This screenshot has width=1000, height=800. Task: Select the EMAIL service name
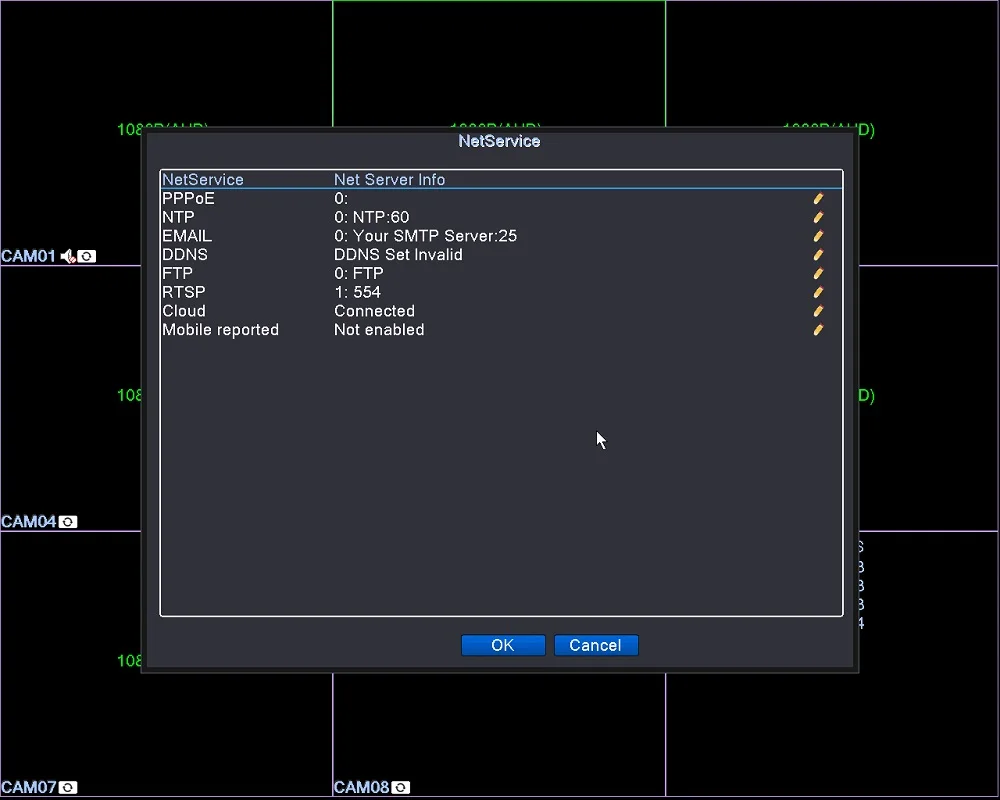point(187,236)
